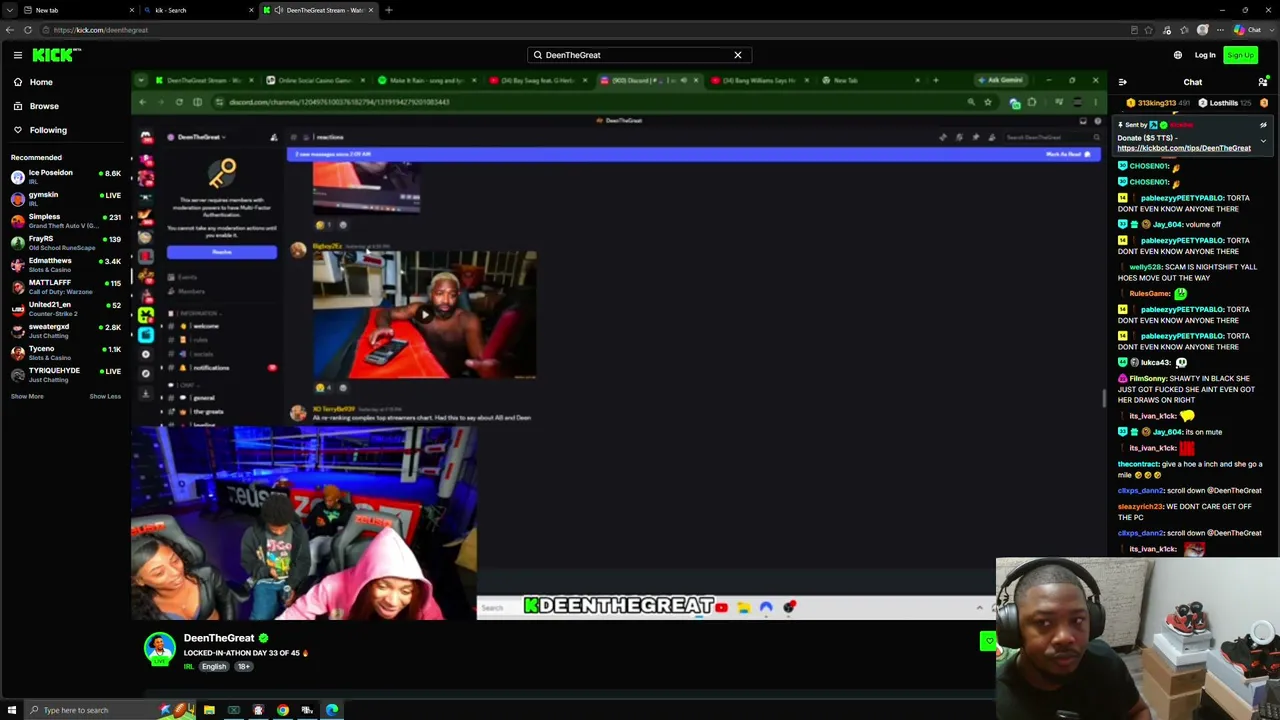Expand recommended list with Show More

point(27,396)
